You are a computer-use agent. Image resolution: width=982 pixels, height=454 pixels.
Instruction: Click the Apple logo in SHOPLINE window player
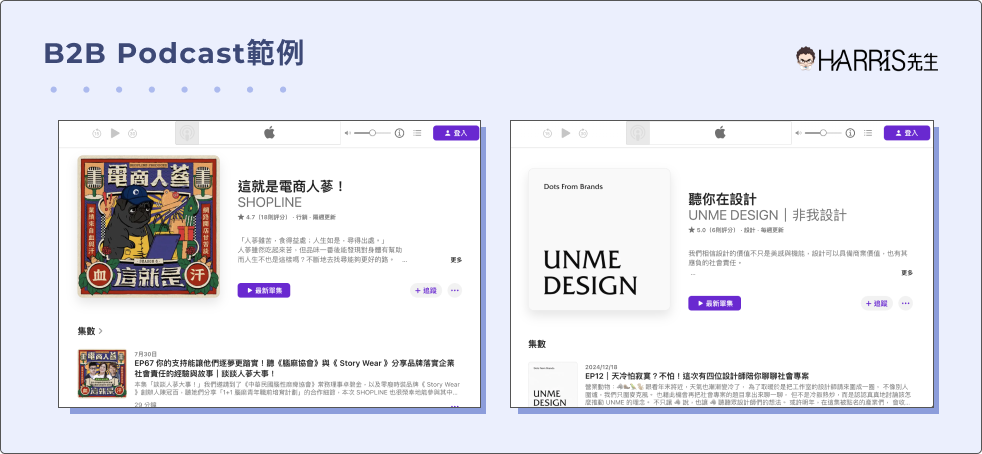(269, 133)
